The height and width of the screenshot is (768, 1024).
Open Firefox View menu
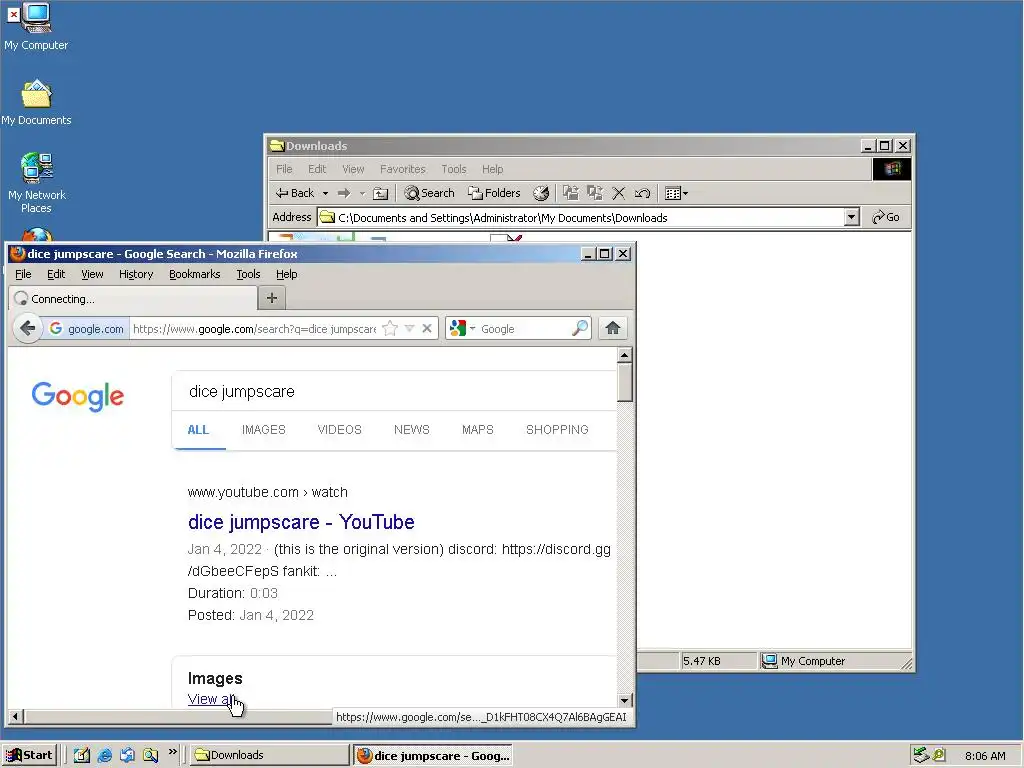point(92,274)
